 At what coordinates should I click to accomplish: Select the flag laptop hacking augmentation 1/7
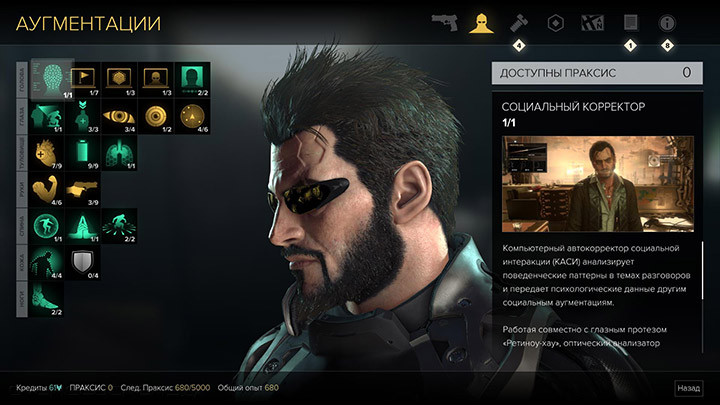click(x=83, y=79)
